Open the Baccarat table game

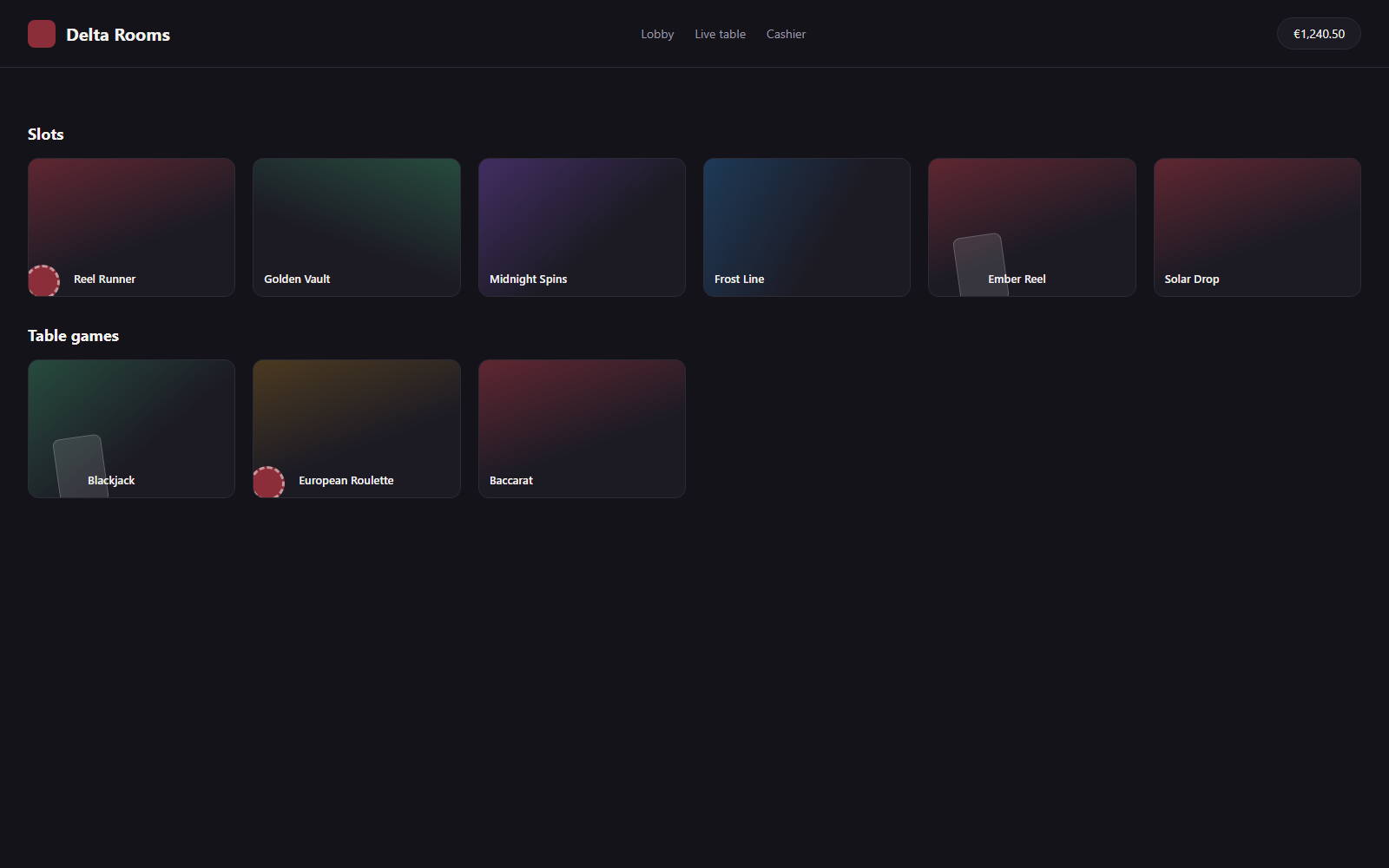[582, 429]
